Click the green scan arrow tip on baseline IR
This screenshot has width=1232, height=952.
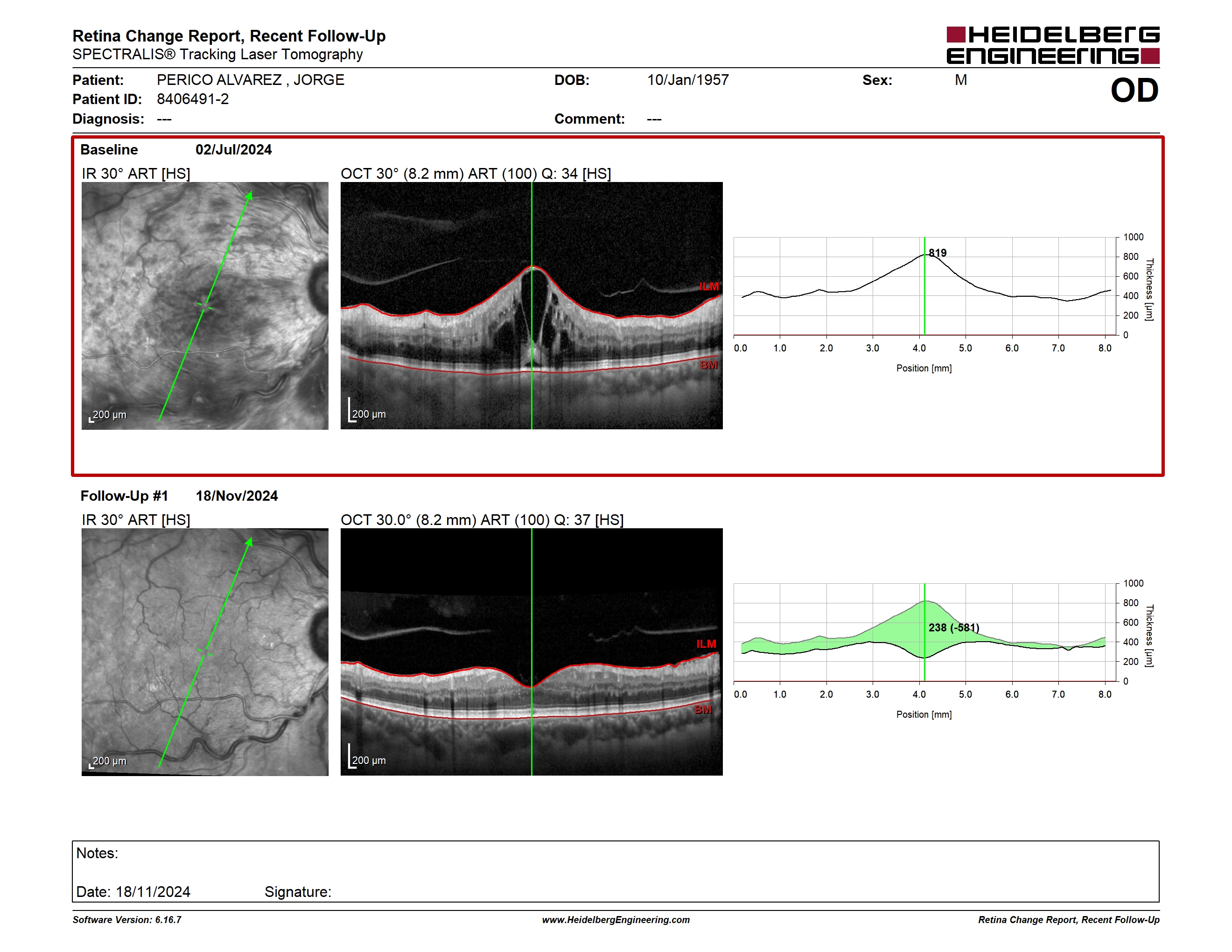[249, 195]
